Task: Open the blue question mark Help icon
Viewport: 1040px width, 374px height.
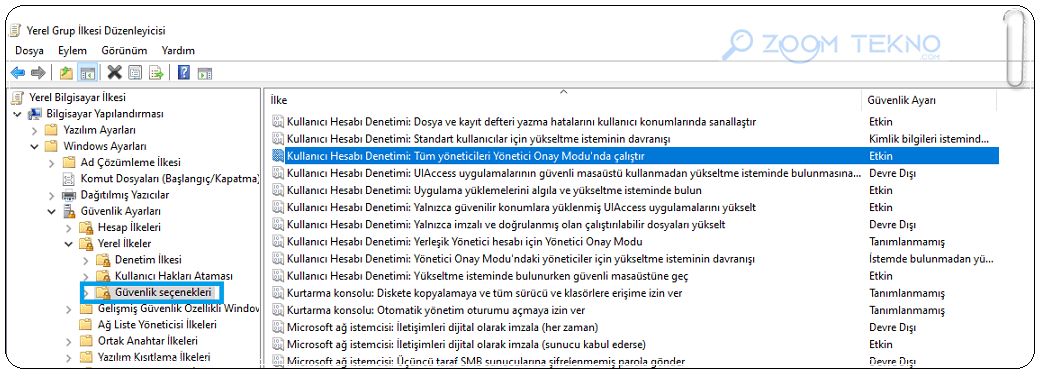Action: tap(184, 72)
